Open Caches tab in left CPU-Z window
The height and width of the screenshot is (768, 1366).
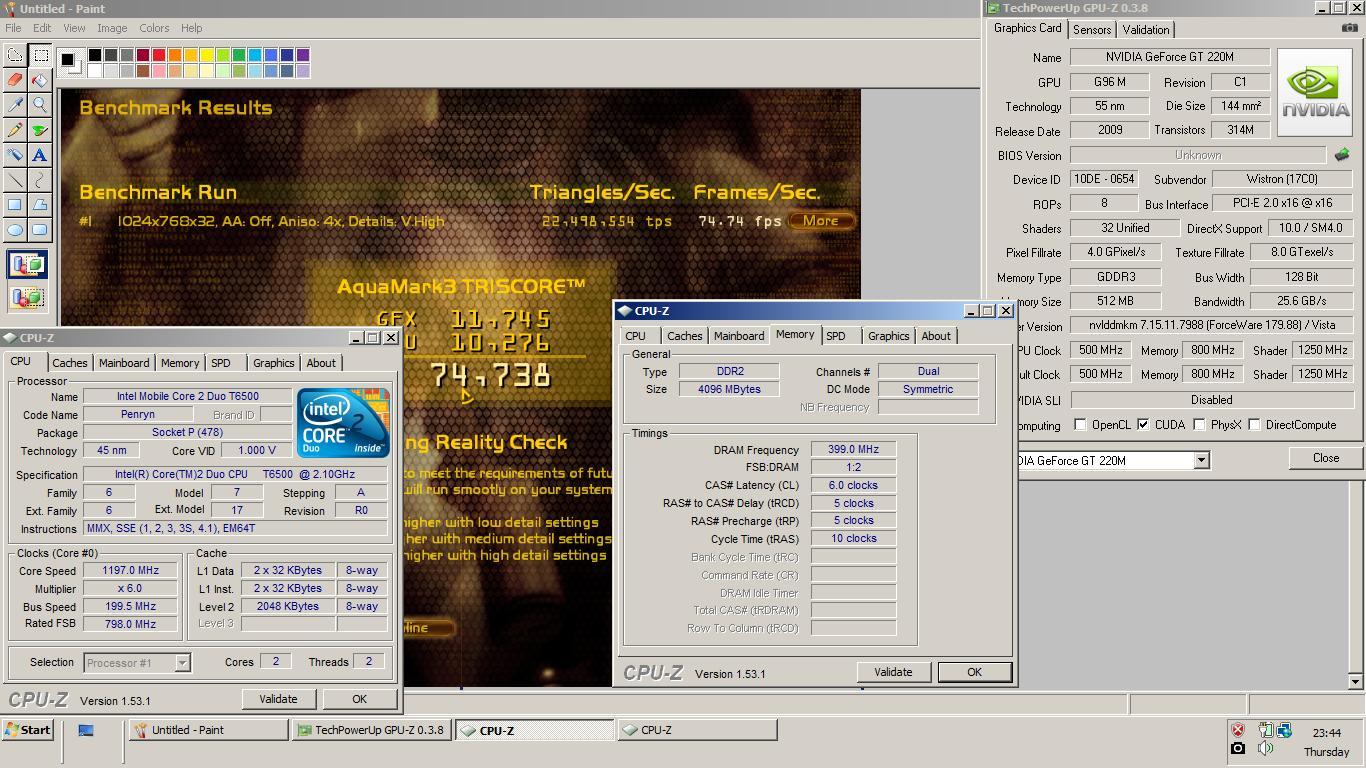click(x=70, y=363)
